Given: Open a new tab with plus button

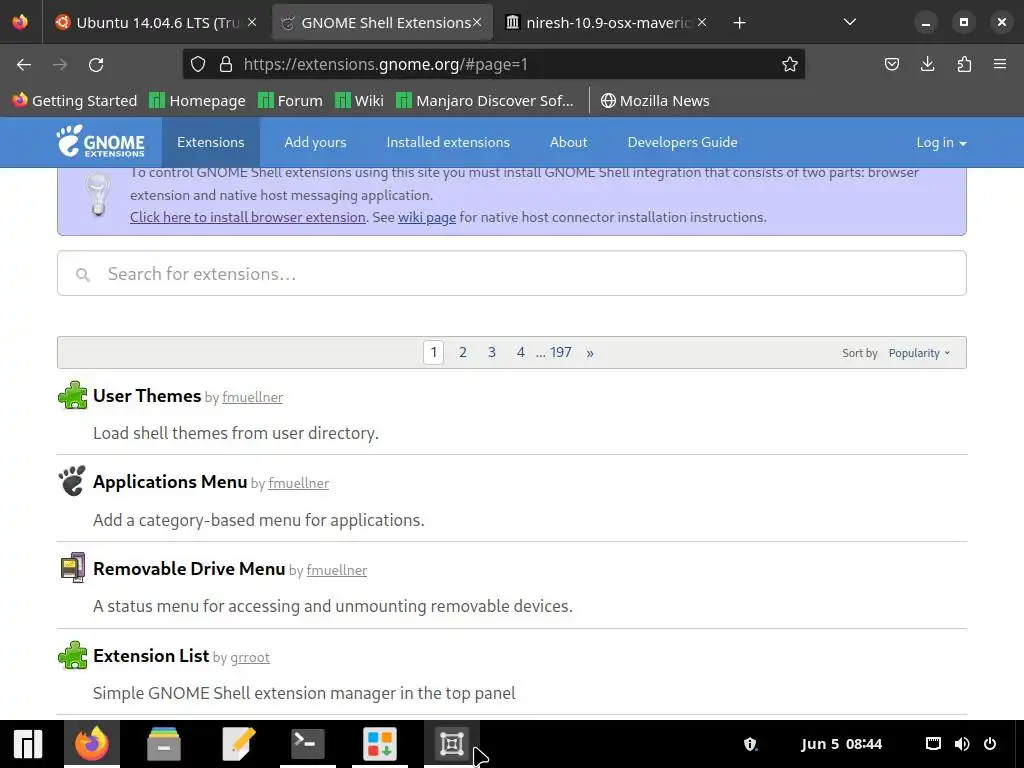Looking at the screenshot, I should click(x=739, y=23).
